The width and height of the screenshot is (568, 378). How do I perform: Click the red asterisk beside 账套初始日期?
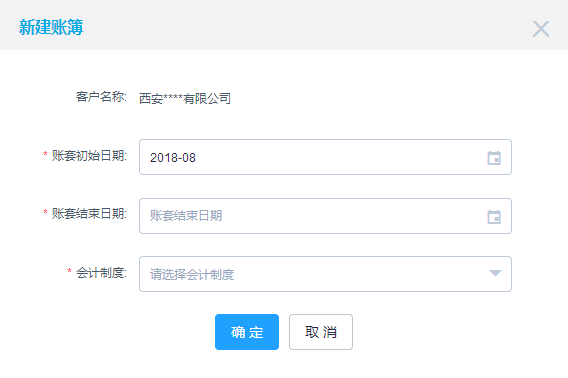pos(45,154)
